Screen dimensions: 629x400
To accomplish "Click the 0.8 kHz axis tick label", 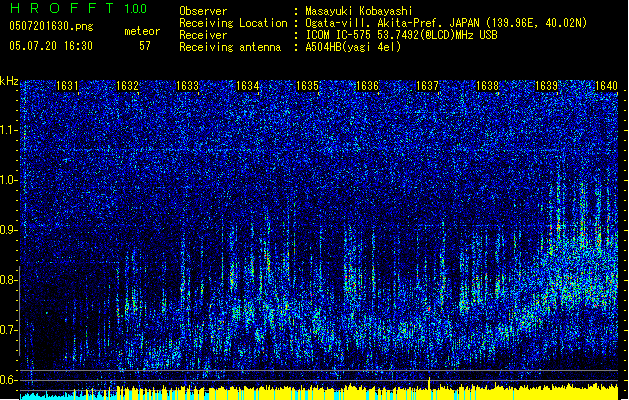I will (9, 280).
